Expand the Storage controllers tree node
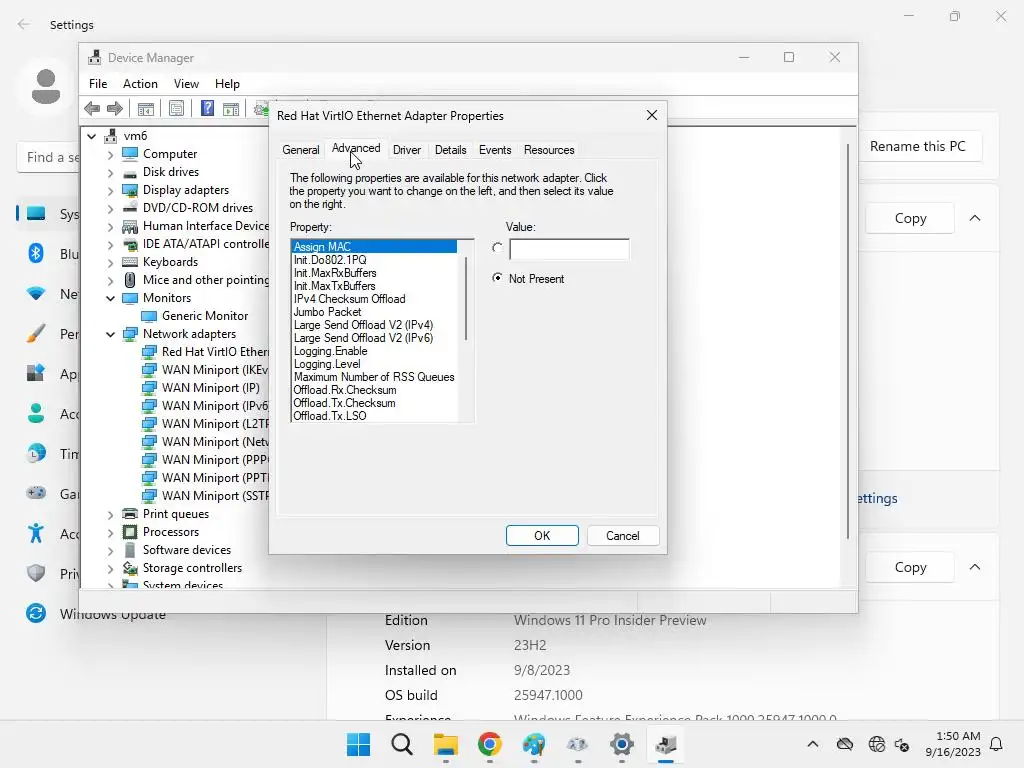1024x768 pixels. point(110,568)
